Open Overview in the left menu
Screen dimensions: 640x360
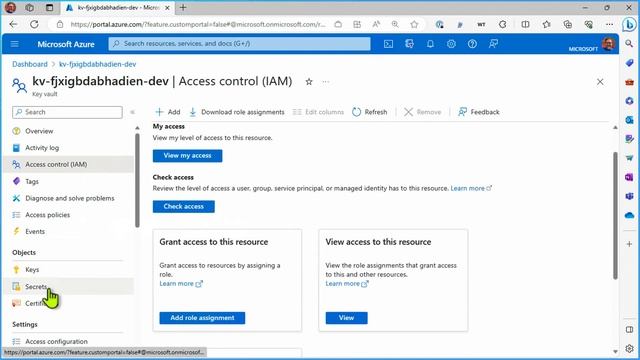tap(39, 131)
